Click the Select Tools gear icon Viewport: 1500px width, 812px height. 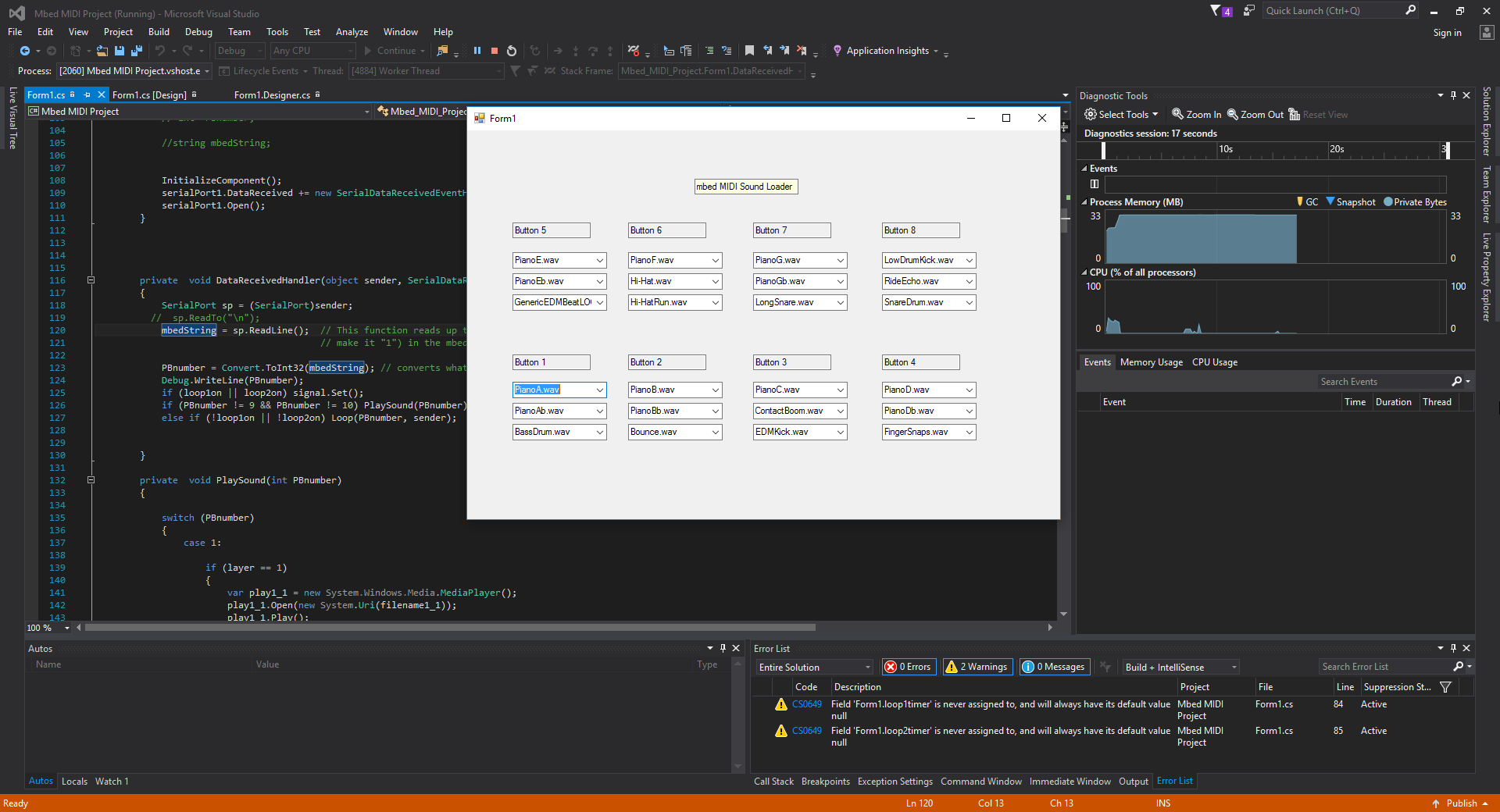(x=1090, y=115)
